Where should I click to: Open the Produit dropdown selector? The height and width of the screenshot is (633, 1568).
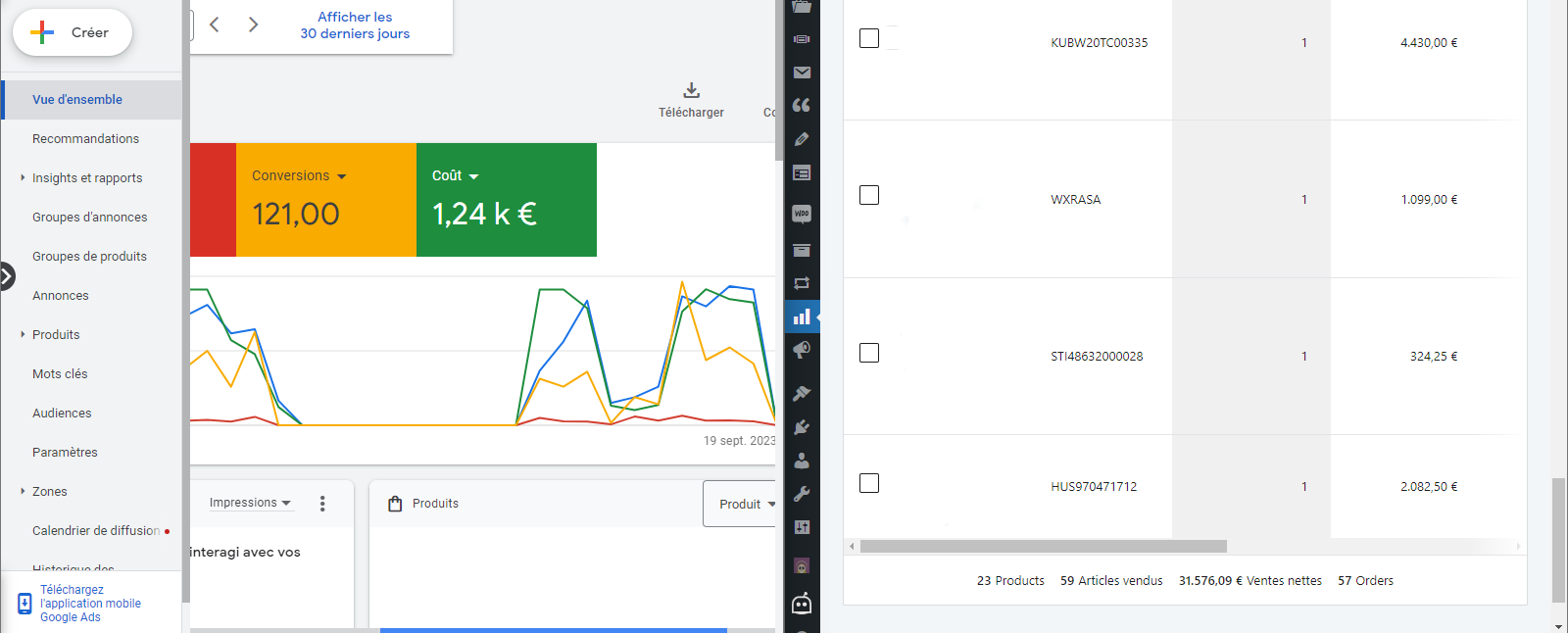742,504
